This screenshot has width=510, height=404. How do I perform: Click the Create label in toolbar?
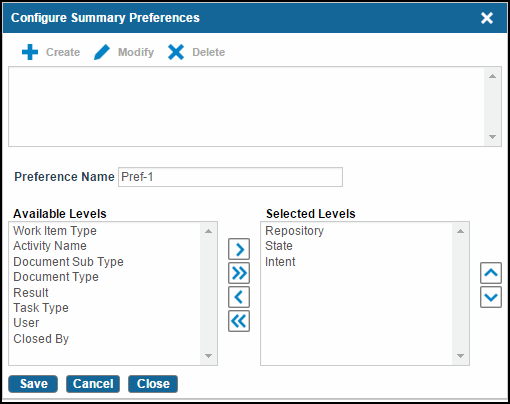(x=63, y=52)
